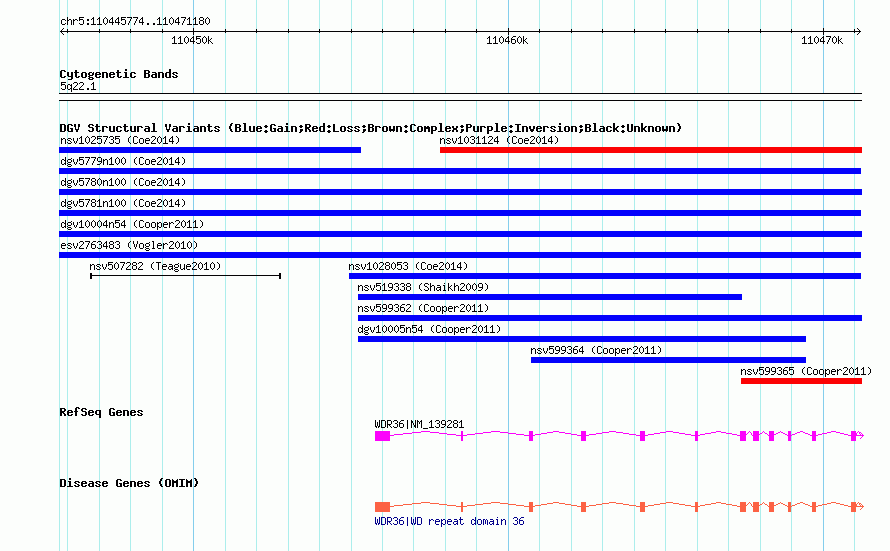The width and height of the screenshot is (890, 551).
Task: Click the right arrow end of ruler
Action: point(858,32)
